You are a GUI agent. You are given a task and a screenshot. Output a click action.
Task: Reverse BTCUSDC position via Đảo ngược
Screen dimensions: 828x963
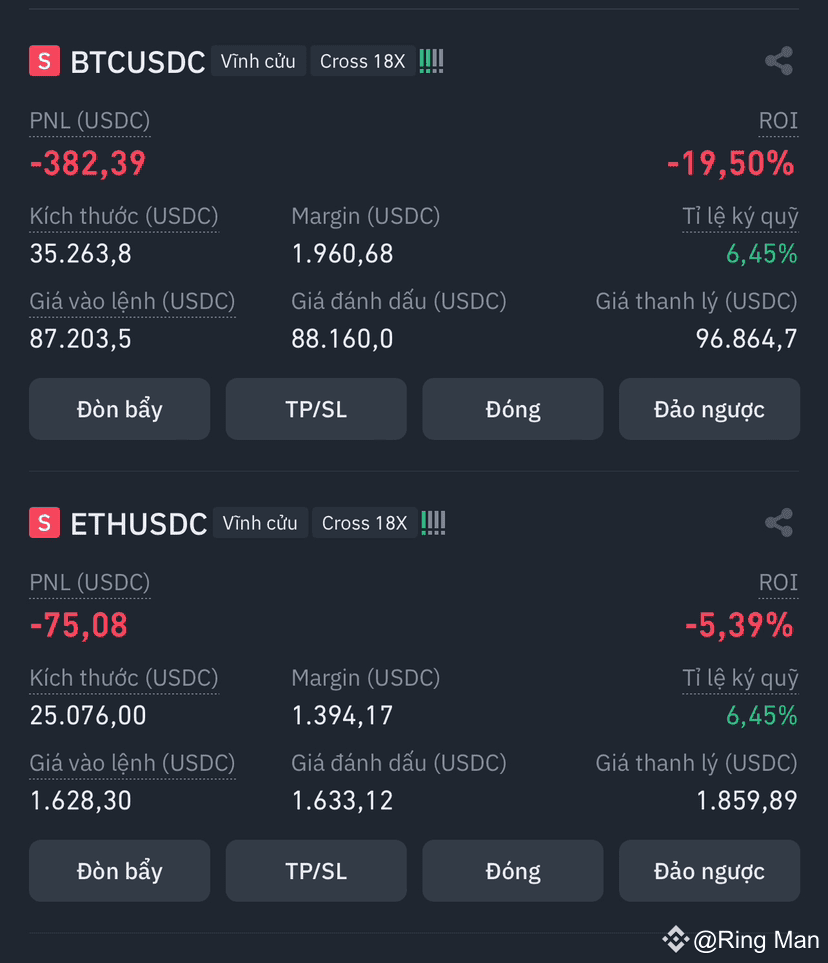pos(709,409)
